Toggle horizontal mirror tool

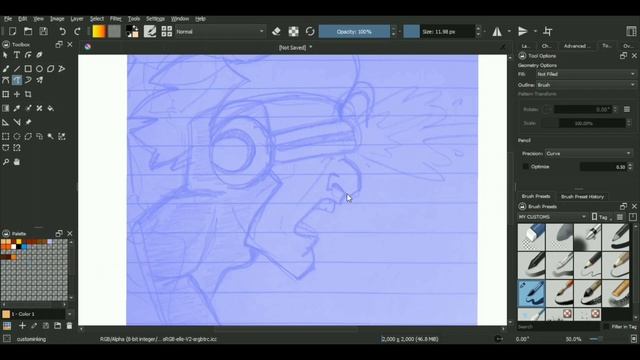497,31
